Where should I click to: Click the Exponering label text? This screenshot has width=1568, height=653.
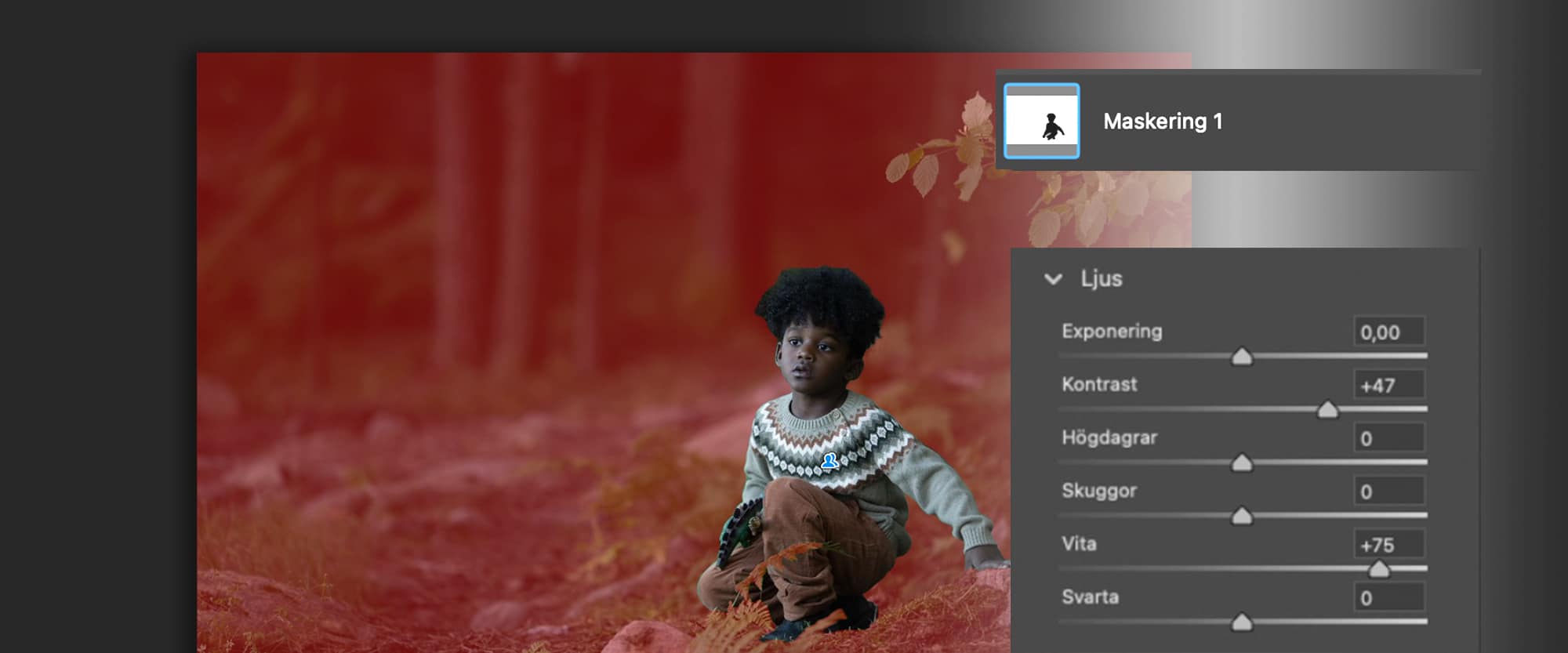(x=1111, y=332)
